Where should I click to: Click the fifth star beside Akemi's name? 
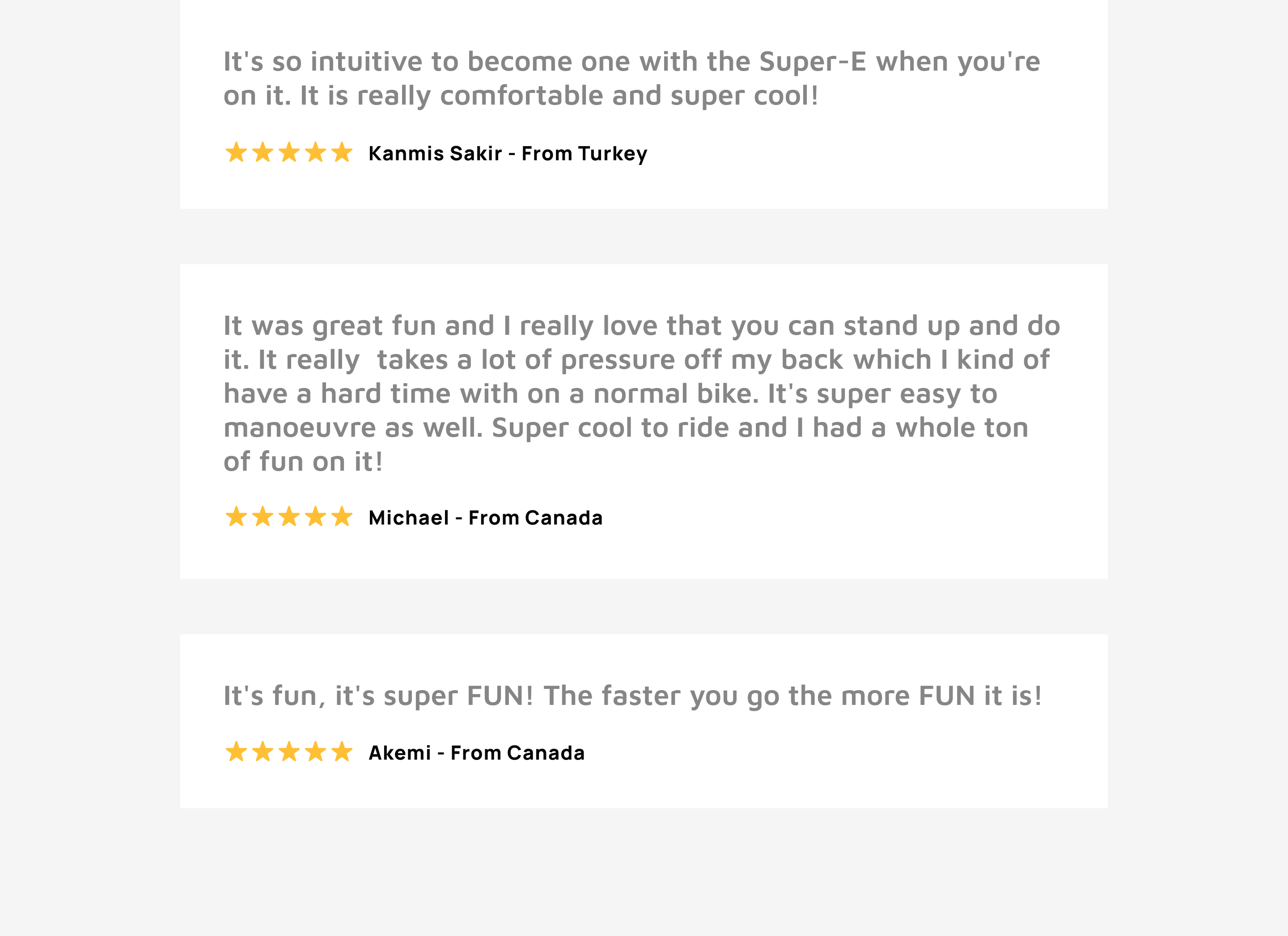pyautogui.click(x=342, y=752)
